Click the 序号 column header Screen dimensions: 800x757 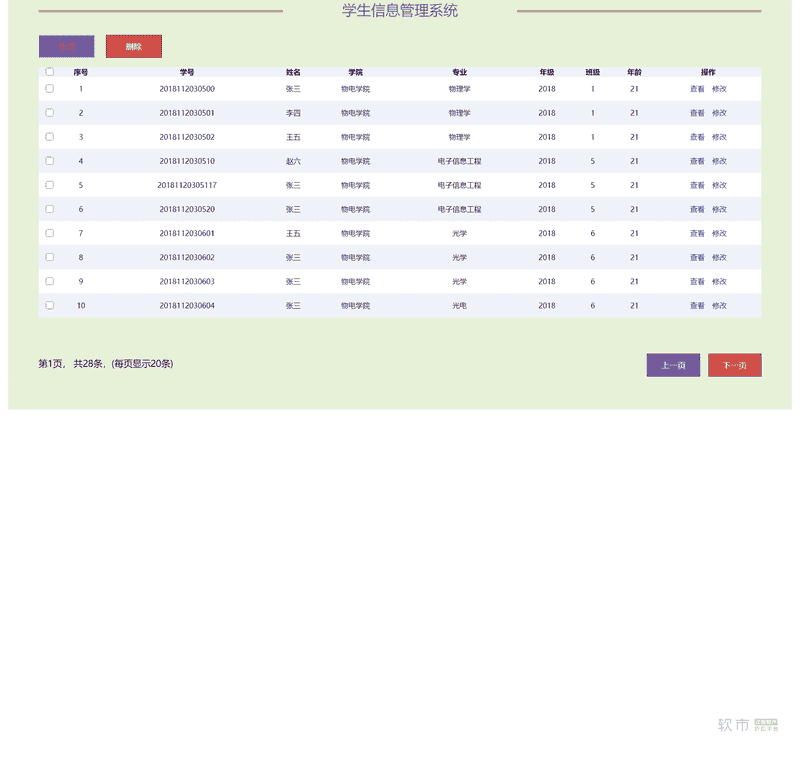pos(81,72)
